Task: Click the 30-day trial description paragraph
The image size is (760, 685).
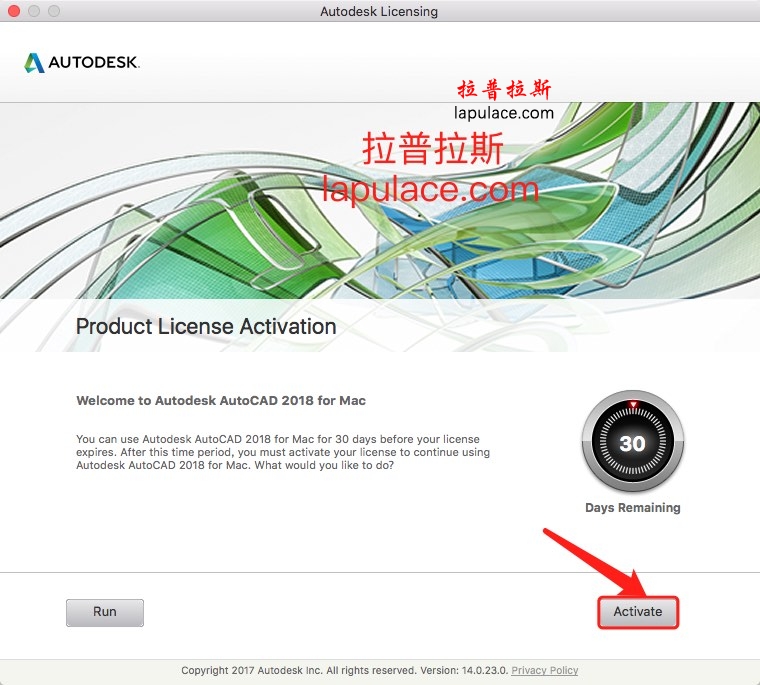Action: coord(283,452)
